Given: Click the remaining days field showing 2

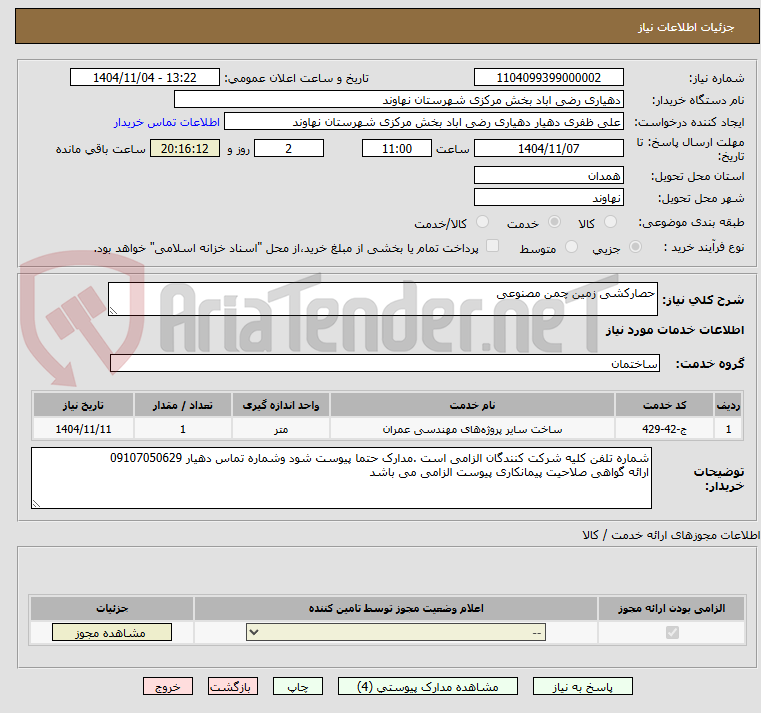Looking at the screenshot, I should click(289, 149).
